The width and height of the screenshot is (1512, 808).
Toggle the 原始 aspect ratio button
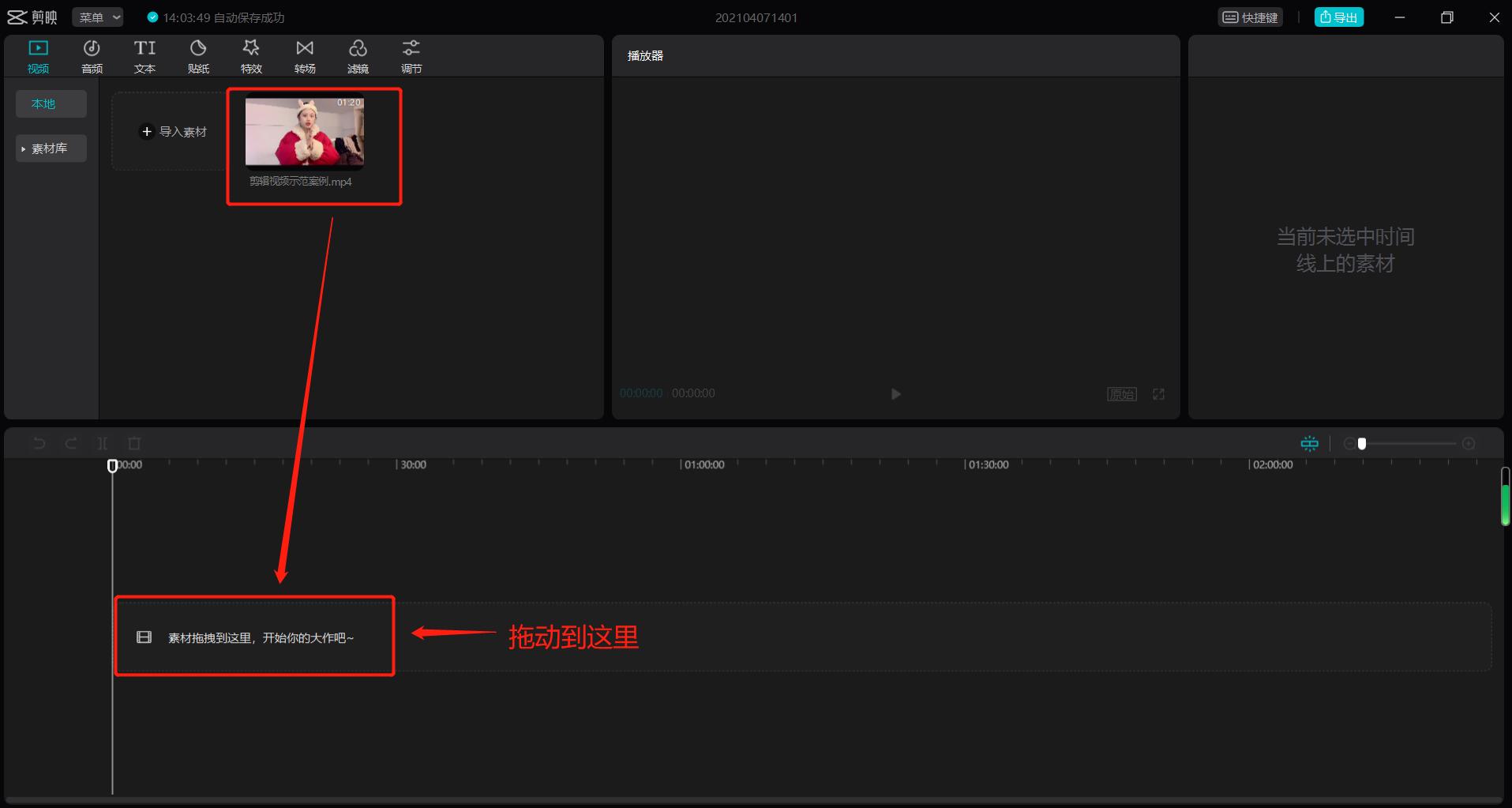click(x=1122, y=394)
